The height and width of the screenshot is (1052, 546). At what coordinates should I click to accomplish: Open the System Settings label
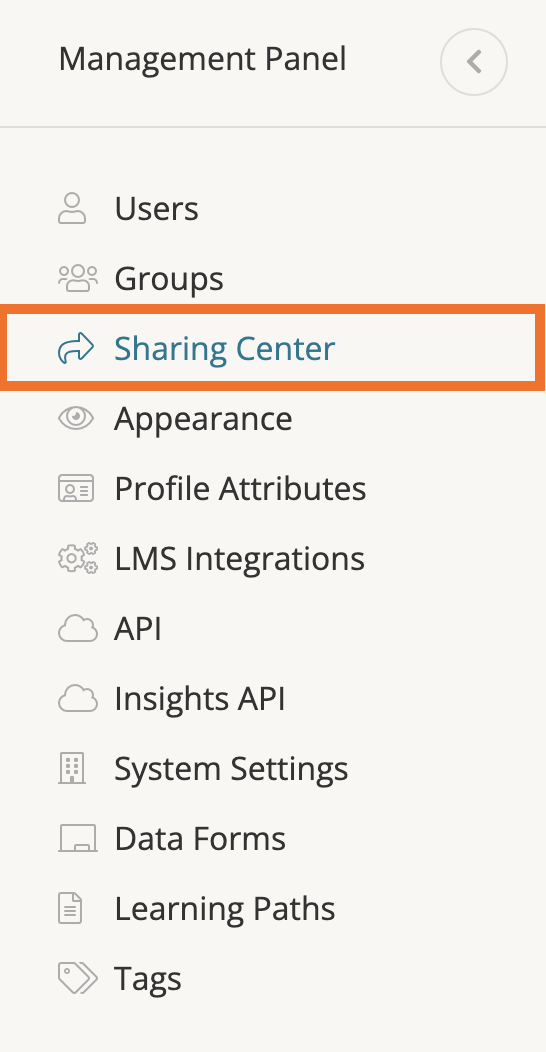[x=231, y=770]
